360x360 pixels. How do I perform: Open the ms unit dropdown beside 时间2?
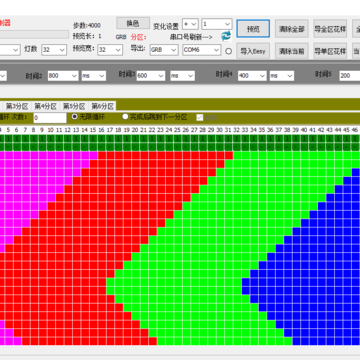pyautogui.click(x=94, y=76)
